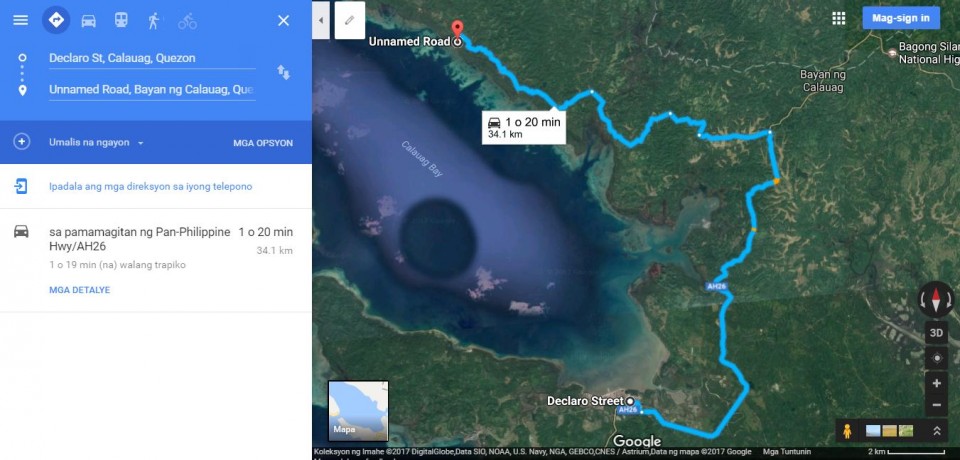Swap origin and destination arrows
The image size is (960, 460).
coord(283,72)
